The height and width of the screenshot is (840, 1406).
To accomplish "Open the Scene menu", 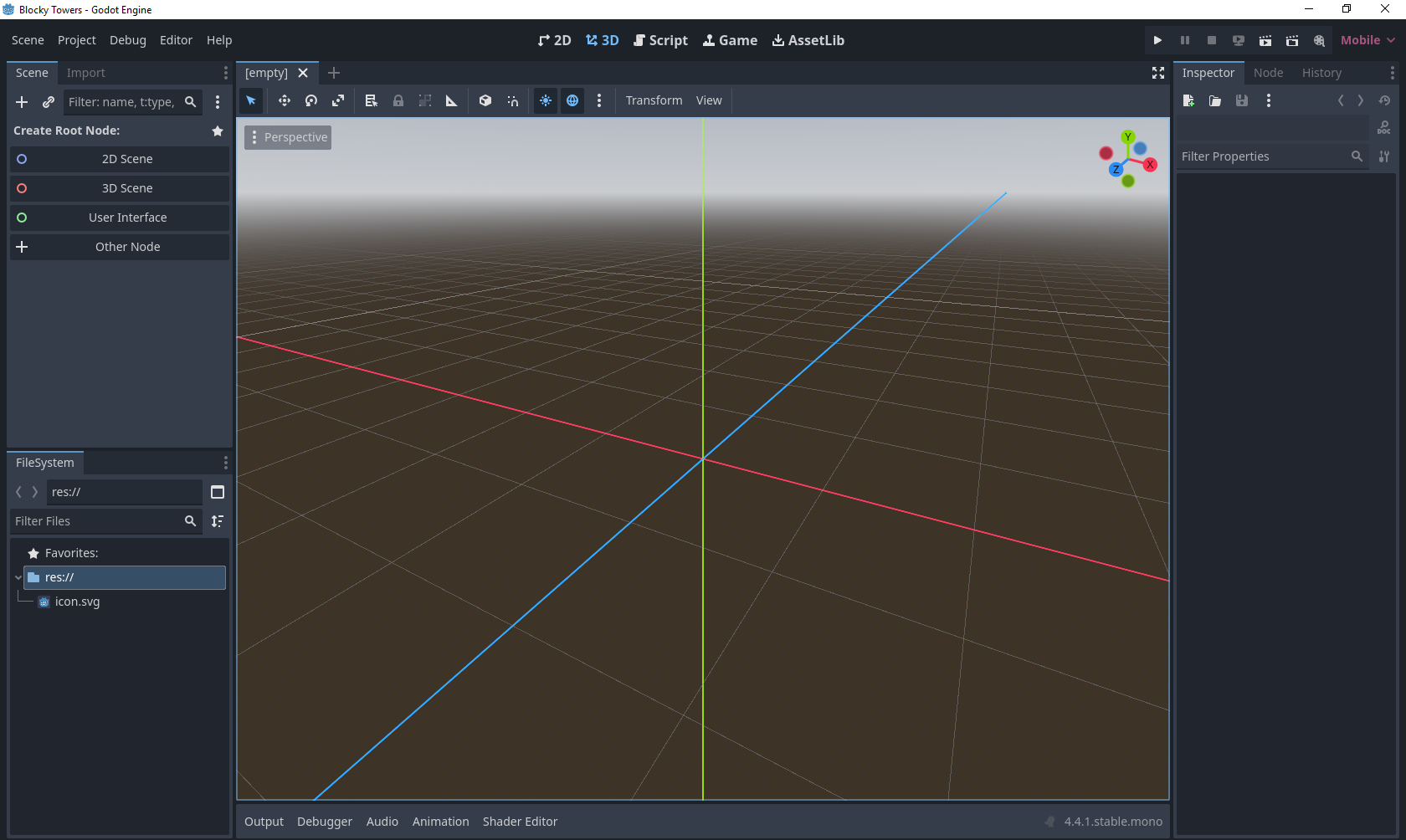I will (28, 40).
